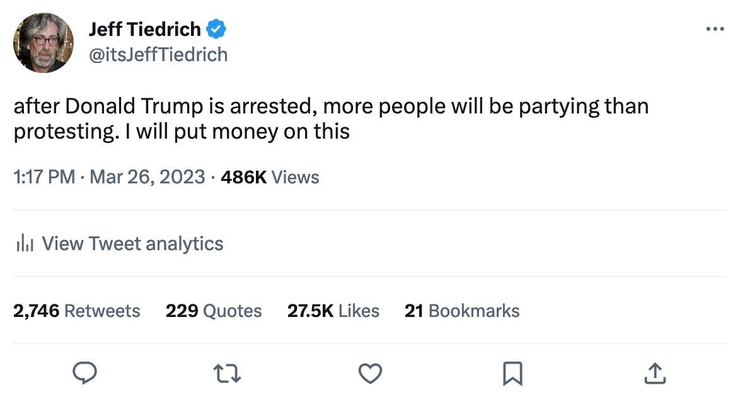Click the tweet text body
Screen dimensions: 740x397
[x=331, y=118]
